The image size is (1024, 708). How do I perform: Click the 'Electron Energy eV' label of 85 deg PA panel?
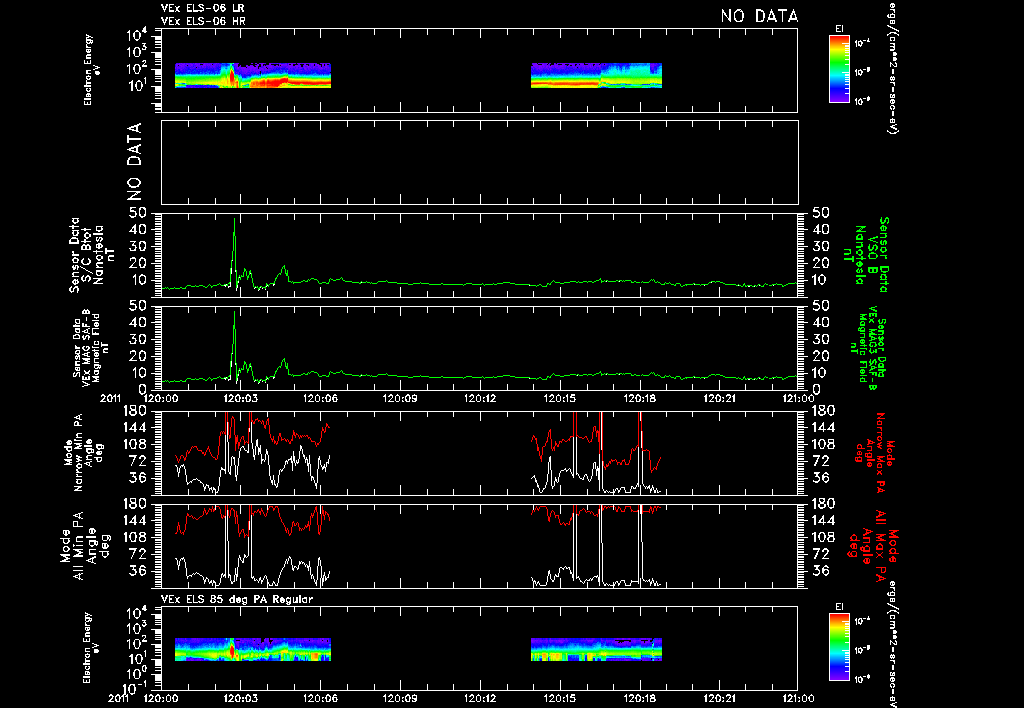(92, 648)
